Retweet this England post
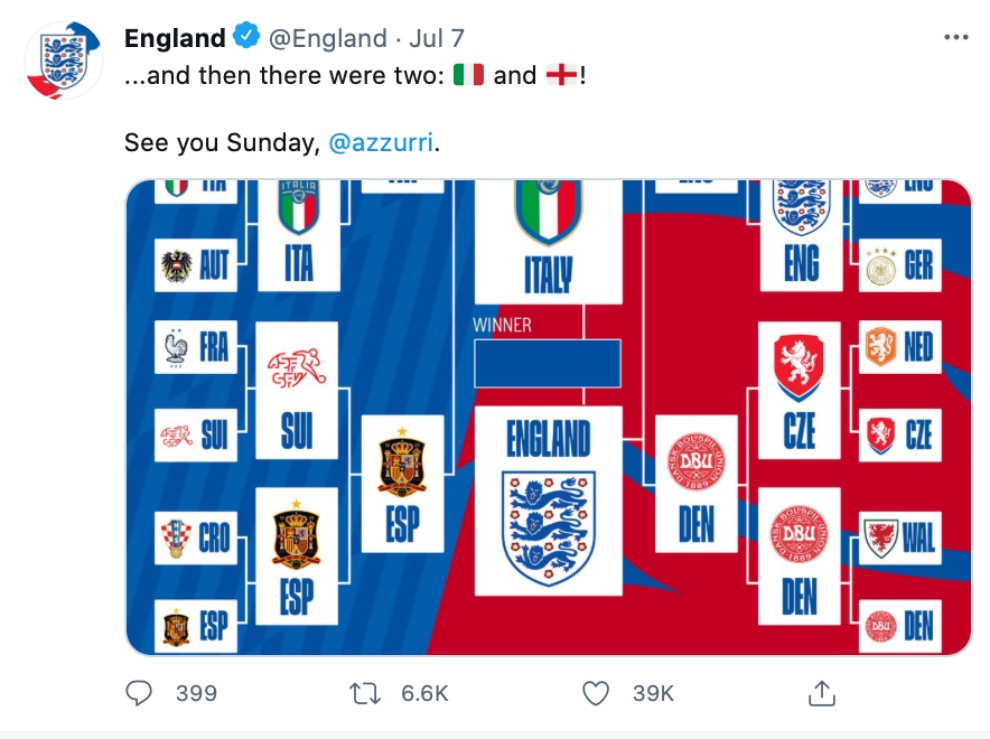 pos(366,694)
